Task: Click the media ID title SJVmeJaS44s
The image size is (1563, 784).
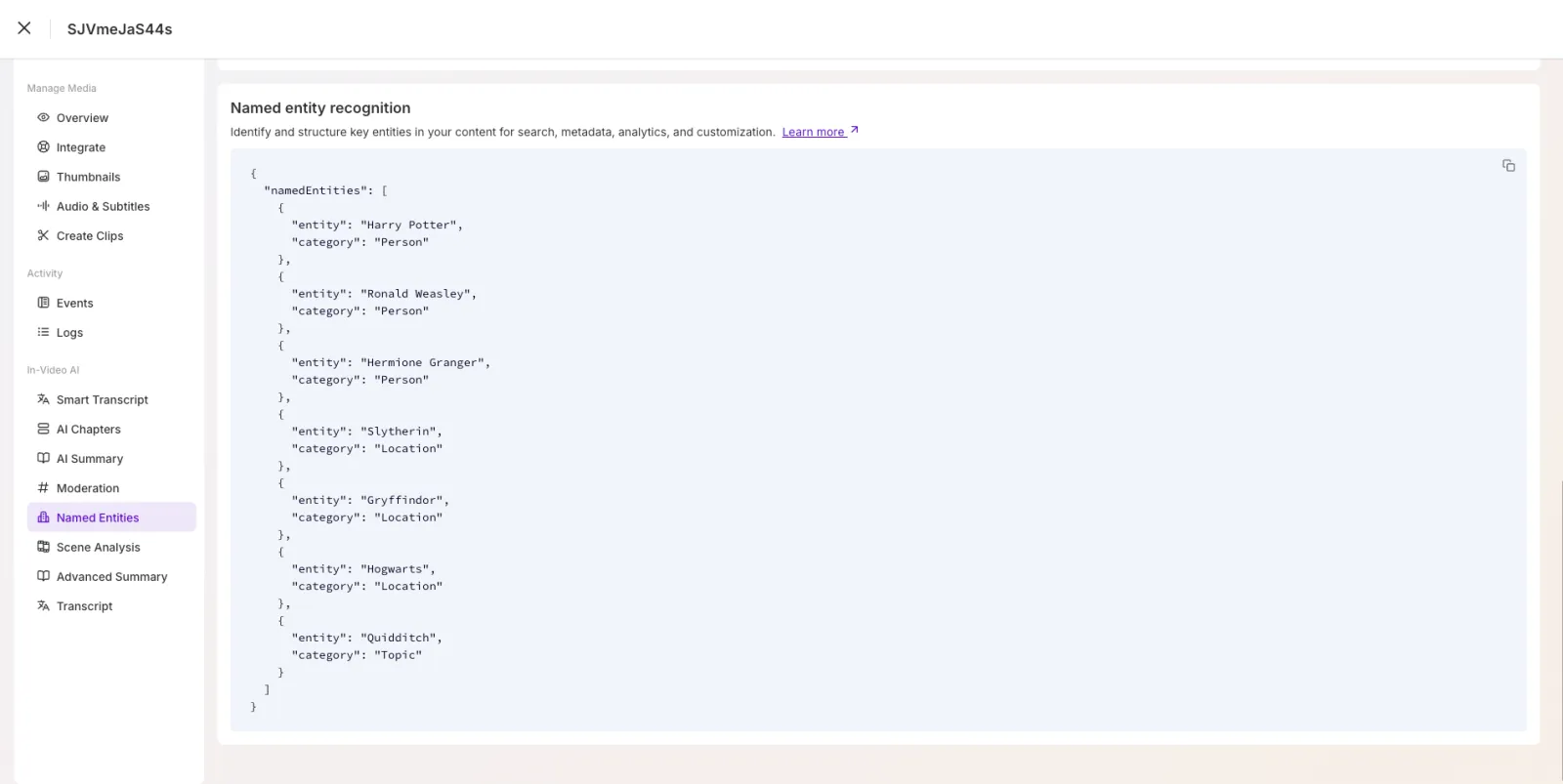Action: (x=119, y=29)
